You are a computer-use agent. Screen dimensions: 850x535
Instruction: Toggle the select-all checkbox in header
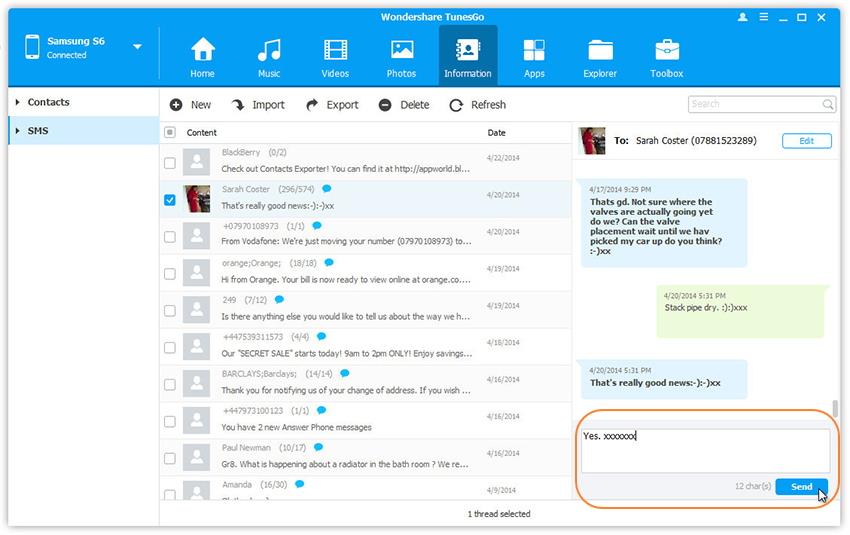pyautogui.click(x=170, y=132)
